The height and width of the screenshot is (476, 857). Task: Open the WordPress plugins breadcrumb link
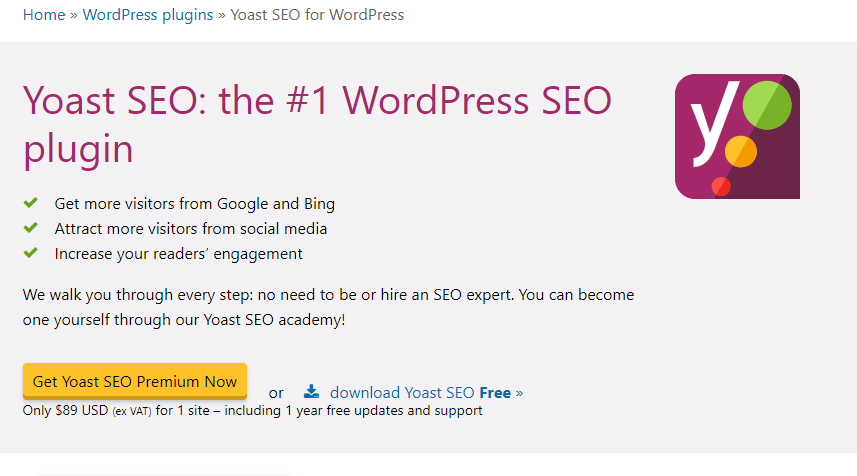click(148, 15)
